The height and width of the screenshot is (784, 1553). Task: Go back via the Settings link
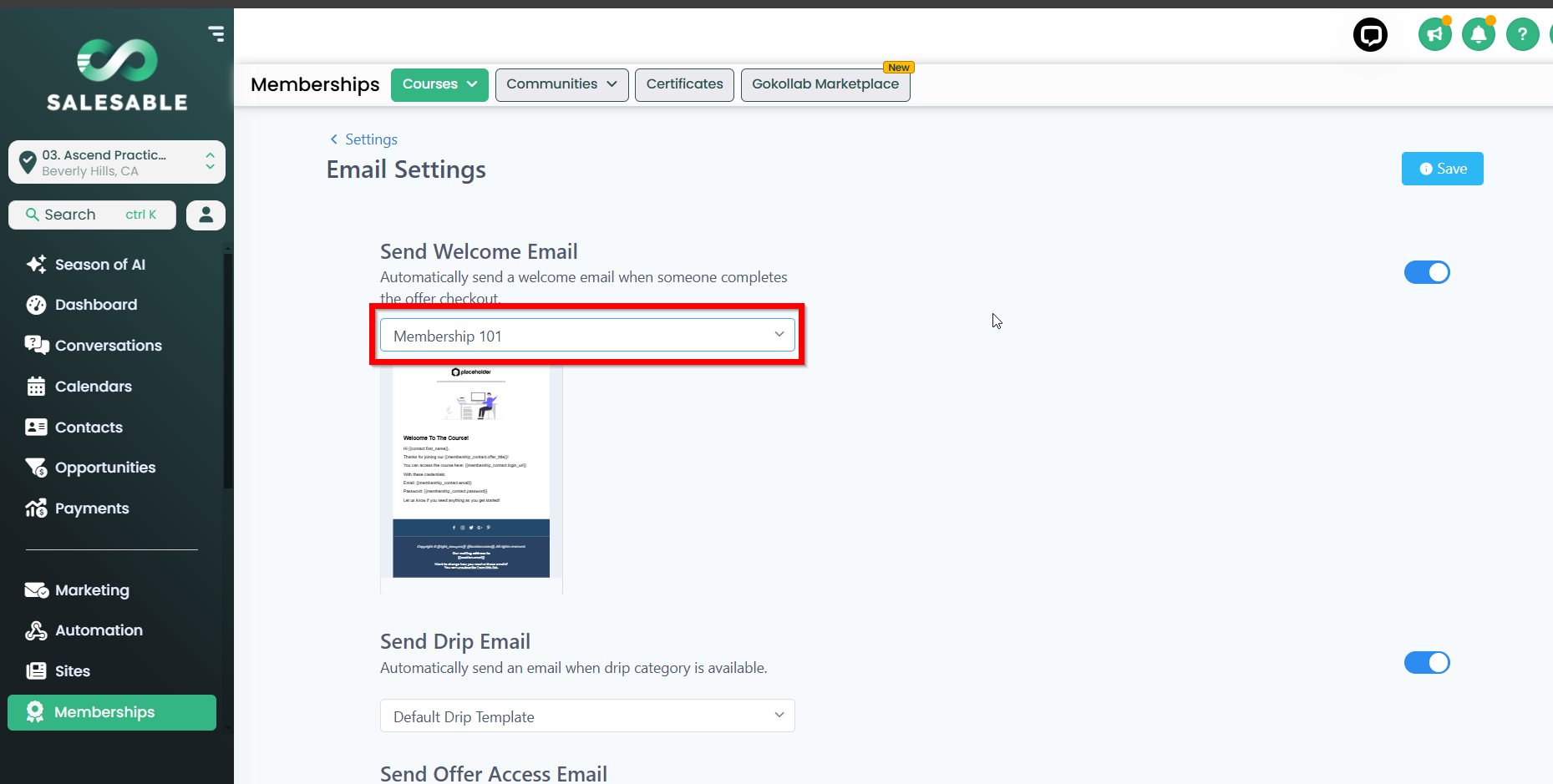(371, 139)
